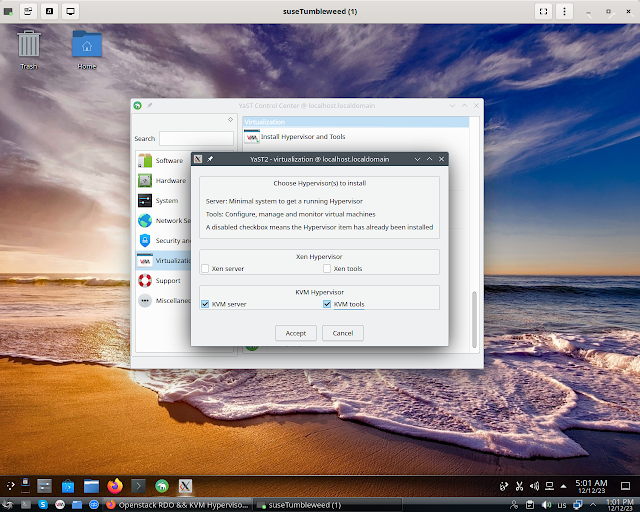Maximize the YaST2 virtualization dialog
Image resolution: width=640 pixels, height=512 pixels.
pyautogui.click(x=429, y=159)
